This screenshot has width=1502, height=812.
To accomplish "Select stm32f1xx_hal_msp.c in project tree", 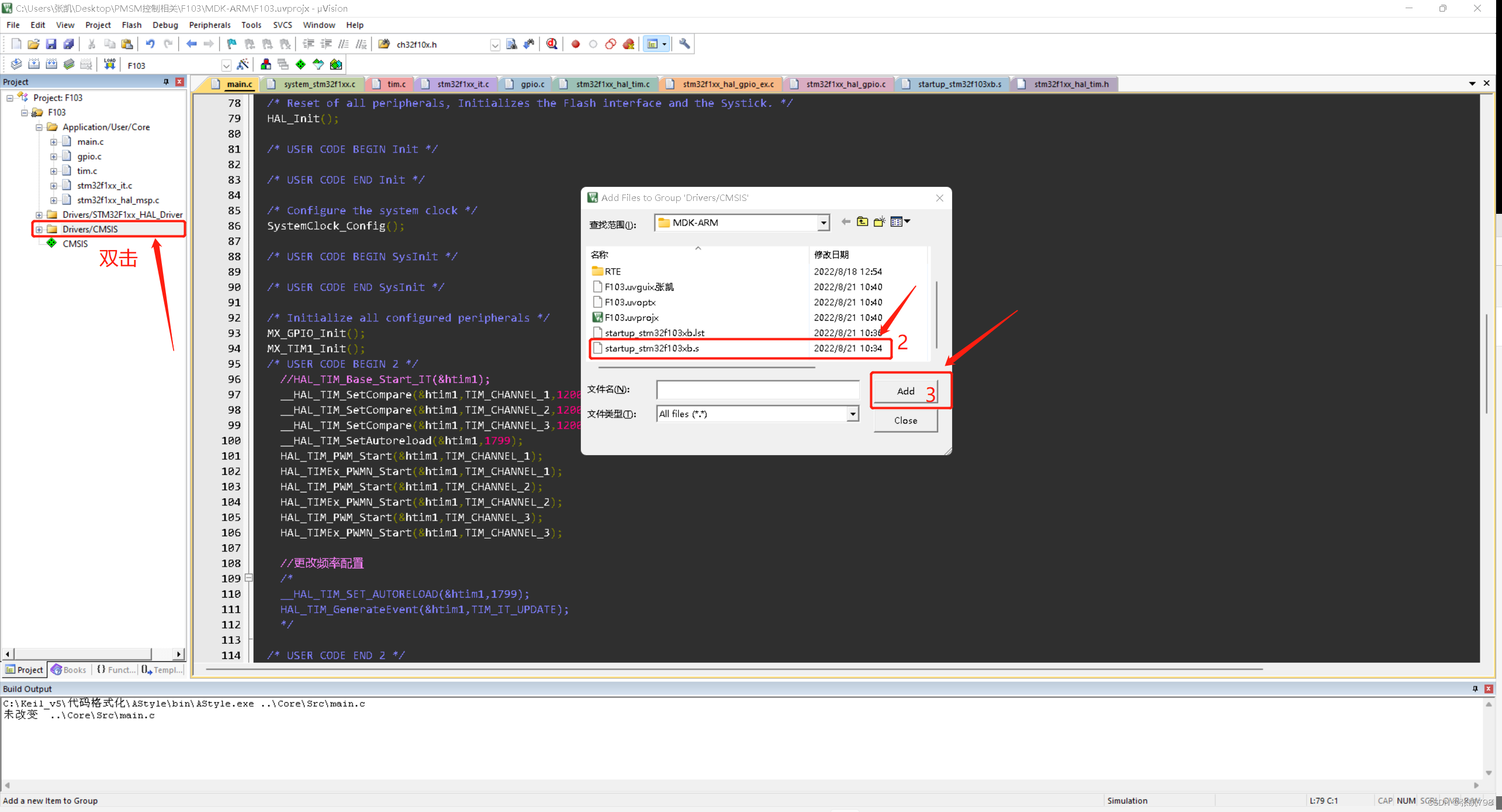I will 117,200.
